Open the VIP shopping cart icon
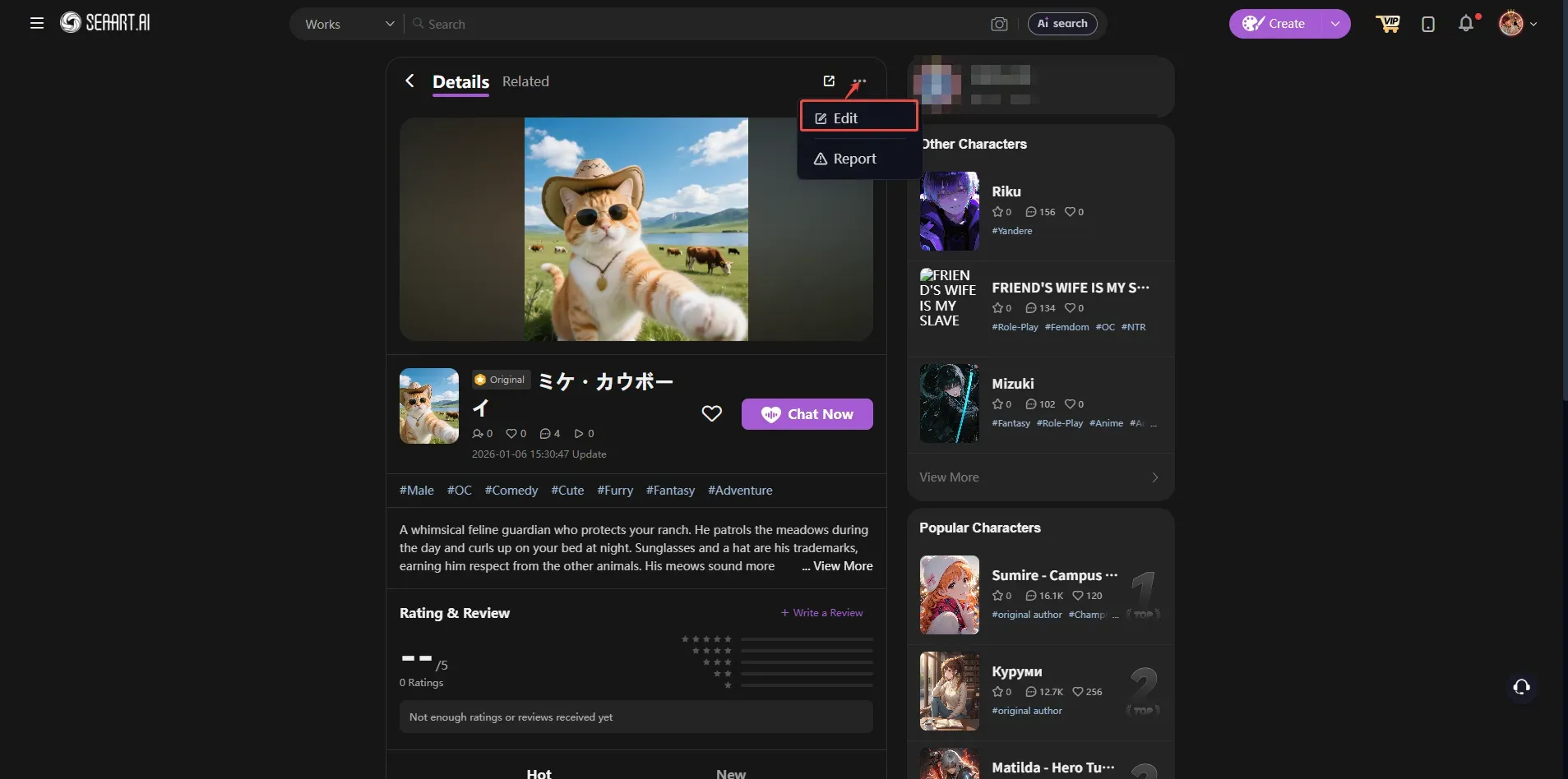The image size is (1568, 779). (1388, 24)
